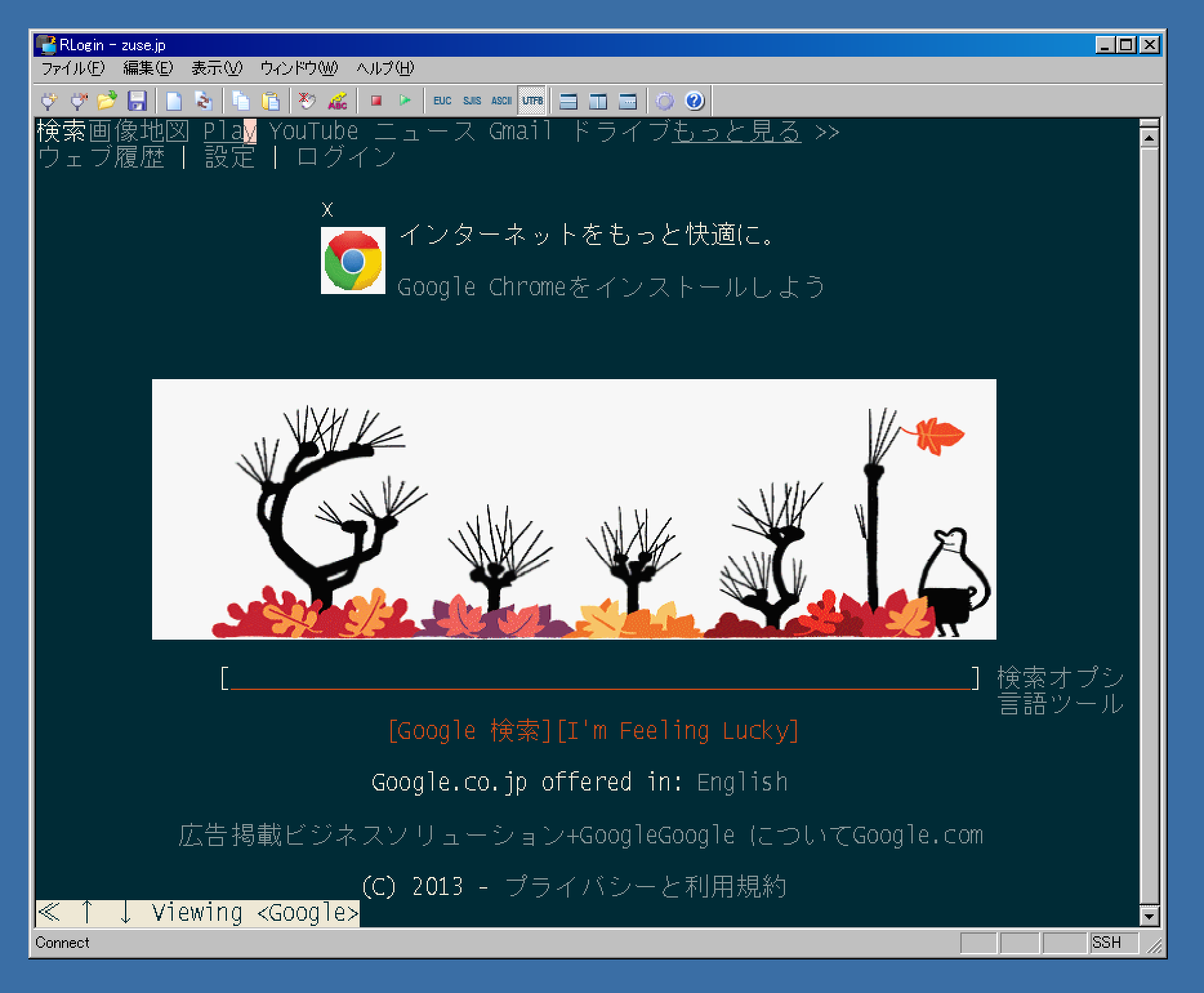Click the third pane layout icon
Screen dimensions: 1204x993
(x=627, y=101)
